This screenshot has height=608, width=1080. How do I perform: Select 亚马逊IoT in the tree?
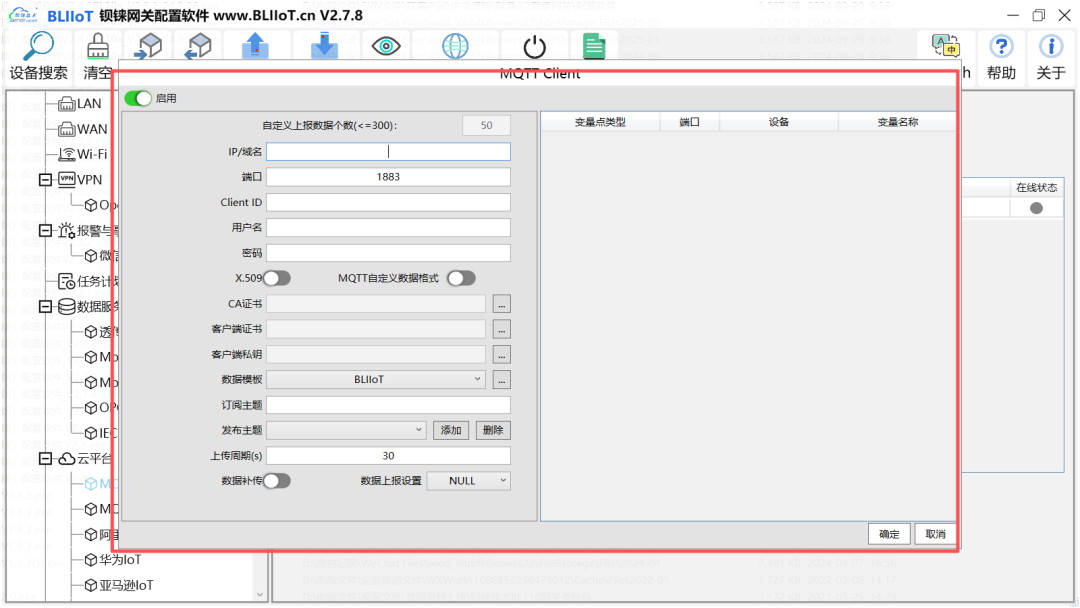coord(126,585)
